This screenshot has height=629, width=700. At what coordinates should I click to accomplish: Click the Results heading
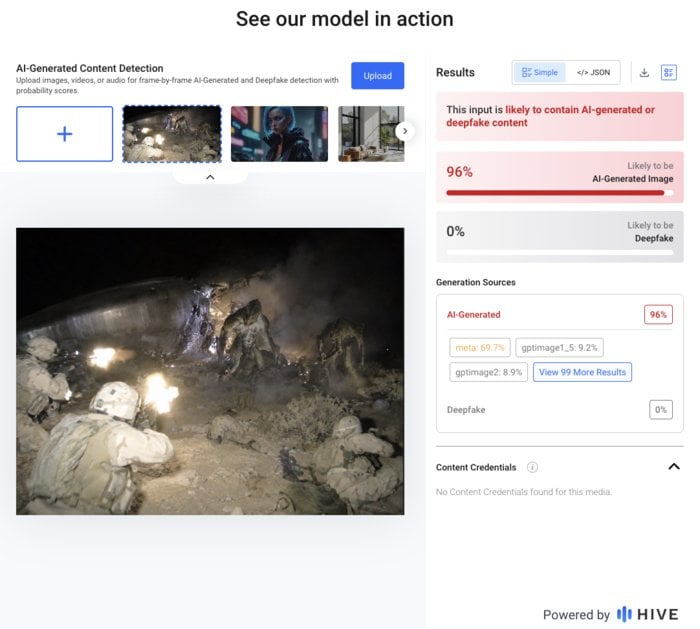pyautogui.click(x=455, y=72)
